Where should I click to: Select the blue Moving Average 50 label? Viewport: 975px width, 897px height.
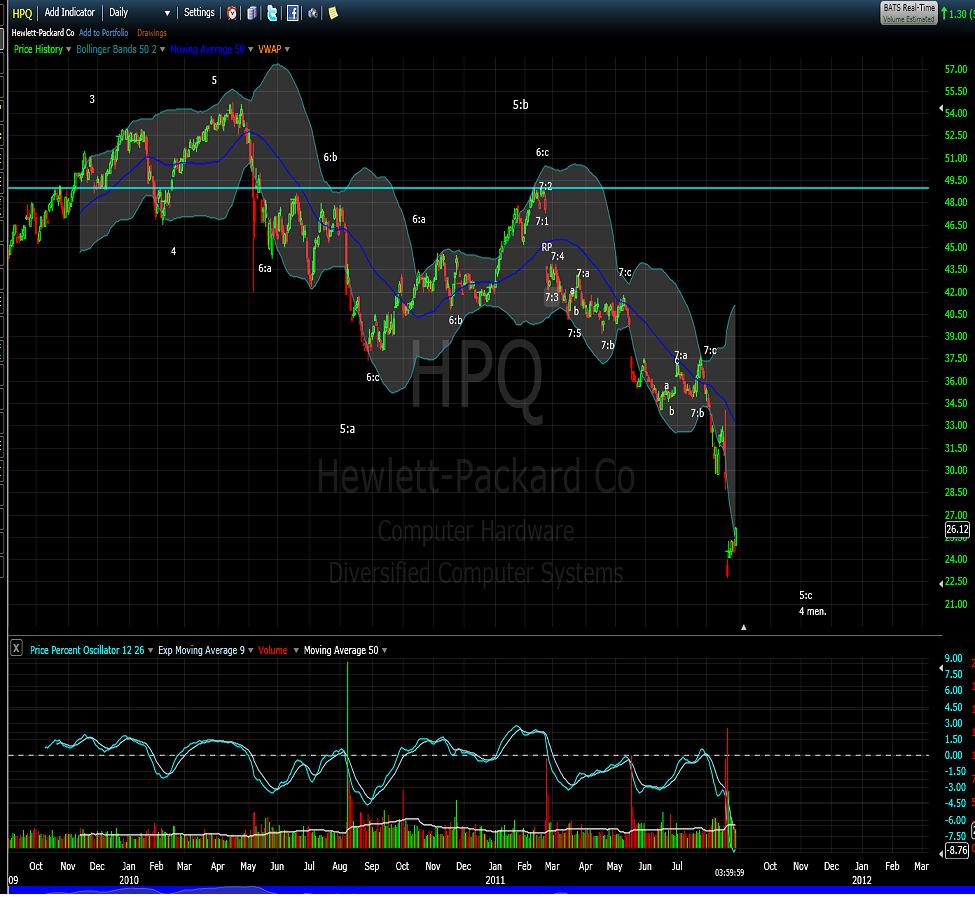tap(207, 50)
